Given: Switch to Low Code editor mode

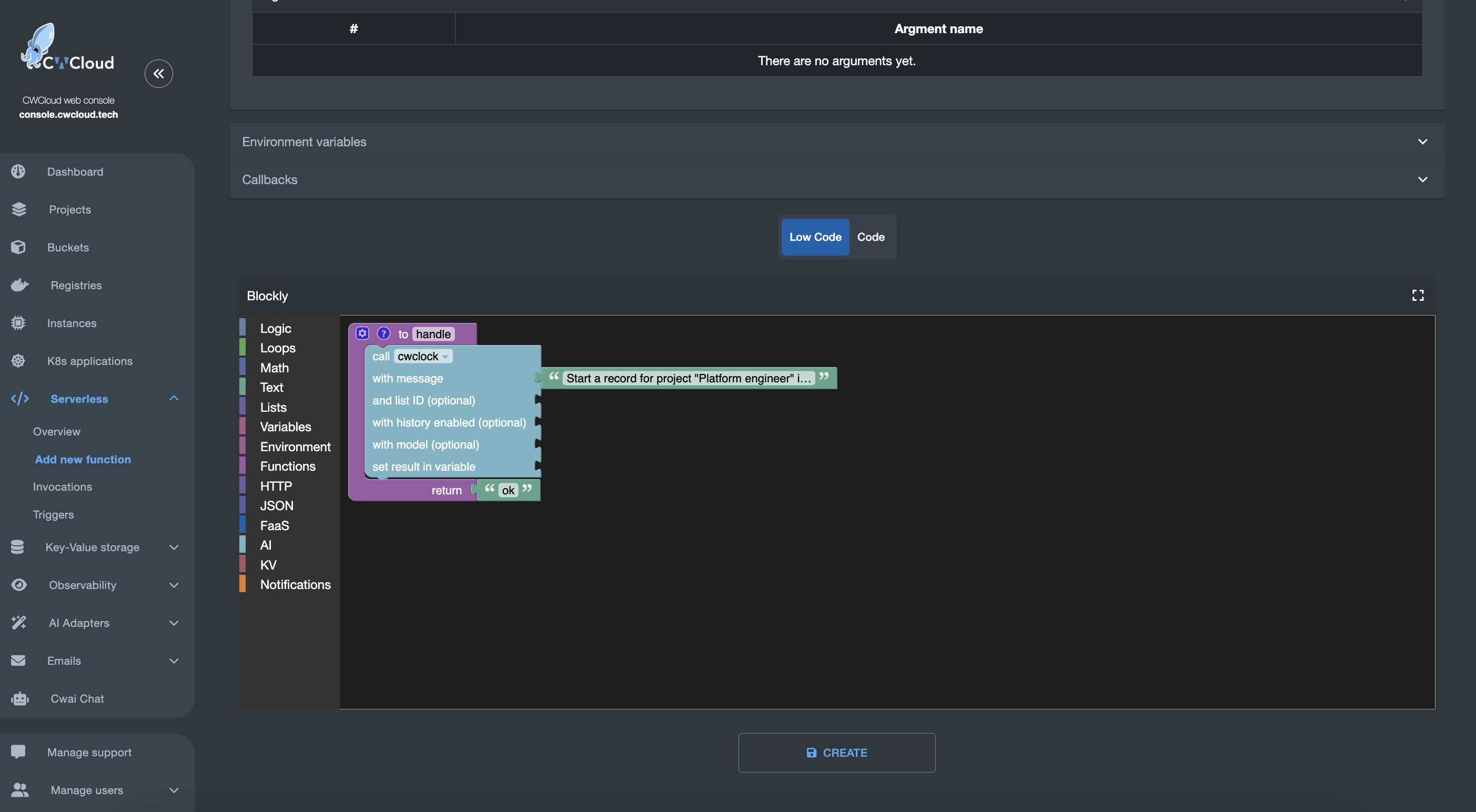Looking at the screenshot, I should point(815,237).
